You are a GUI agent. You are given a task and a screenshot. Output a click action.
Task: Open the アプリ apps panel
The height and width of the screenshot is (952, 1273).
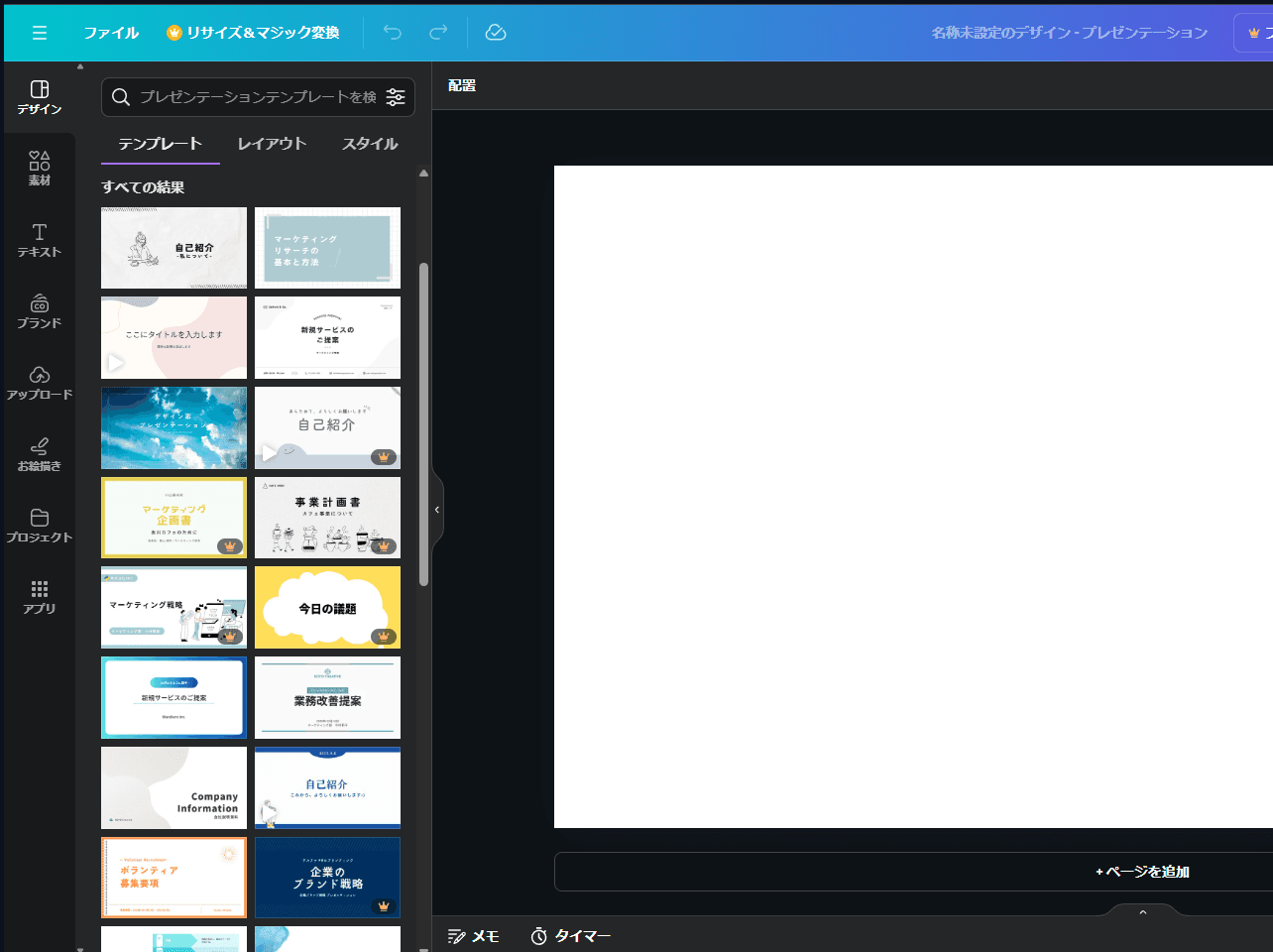coord(40,597)
